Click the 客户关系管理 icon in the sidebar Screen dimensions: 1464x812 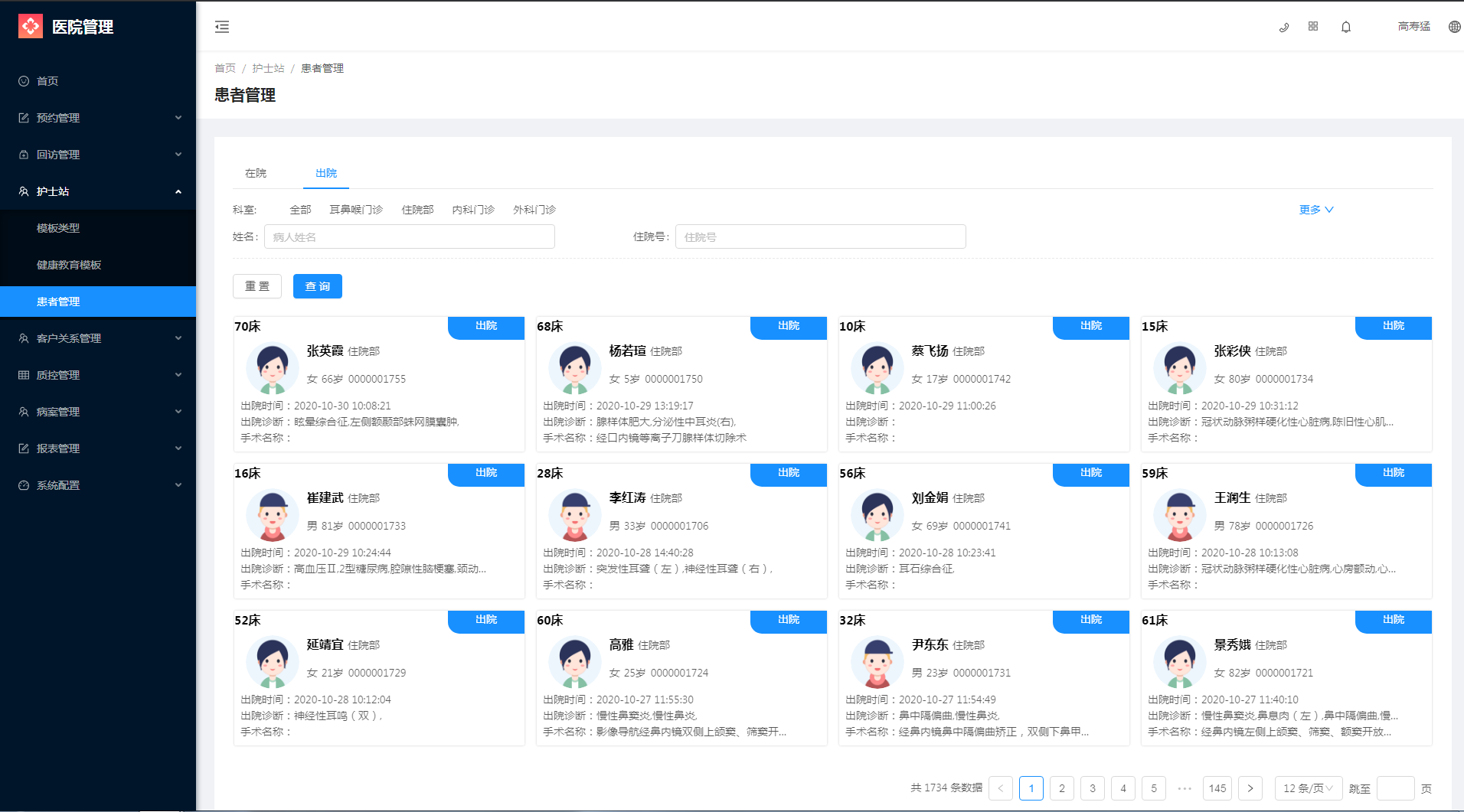tap(24, 338)
